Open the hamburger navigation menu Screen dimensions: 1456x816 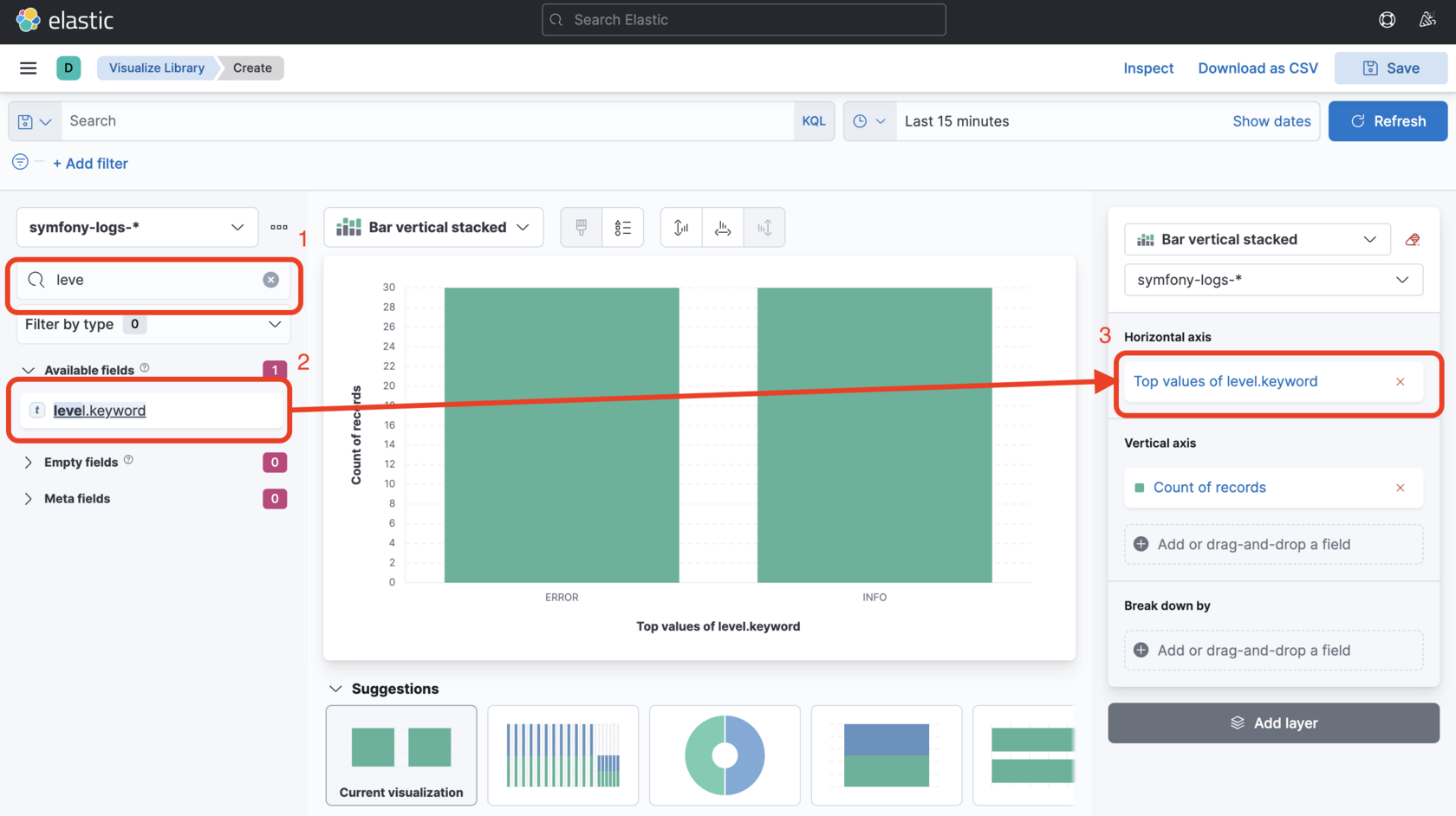(x=28, y=68)
